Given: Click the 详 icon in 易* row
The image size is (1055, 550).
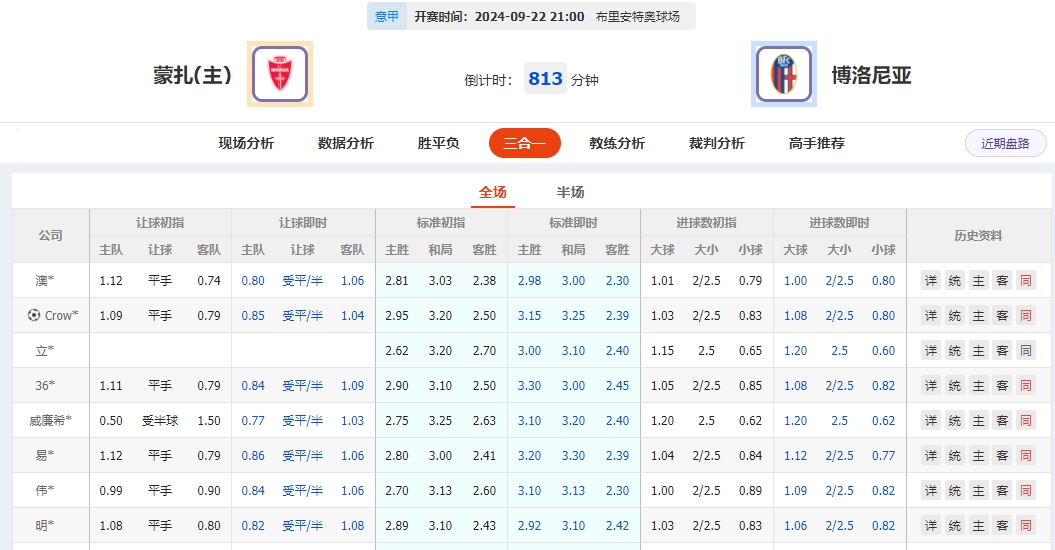Looking at the screenshot, I should point(930,456).
